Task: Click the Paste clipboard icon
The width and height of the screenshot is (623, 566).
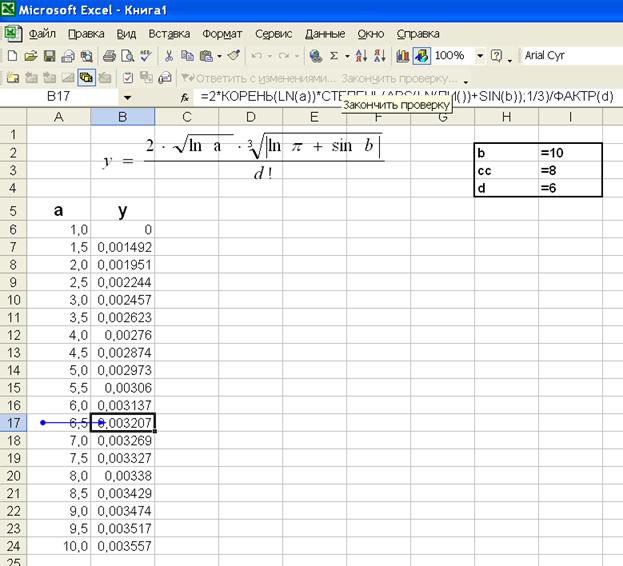Action: click(x=206, y=56)
